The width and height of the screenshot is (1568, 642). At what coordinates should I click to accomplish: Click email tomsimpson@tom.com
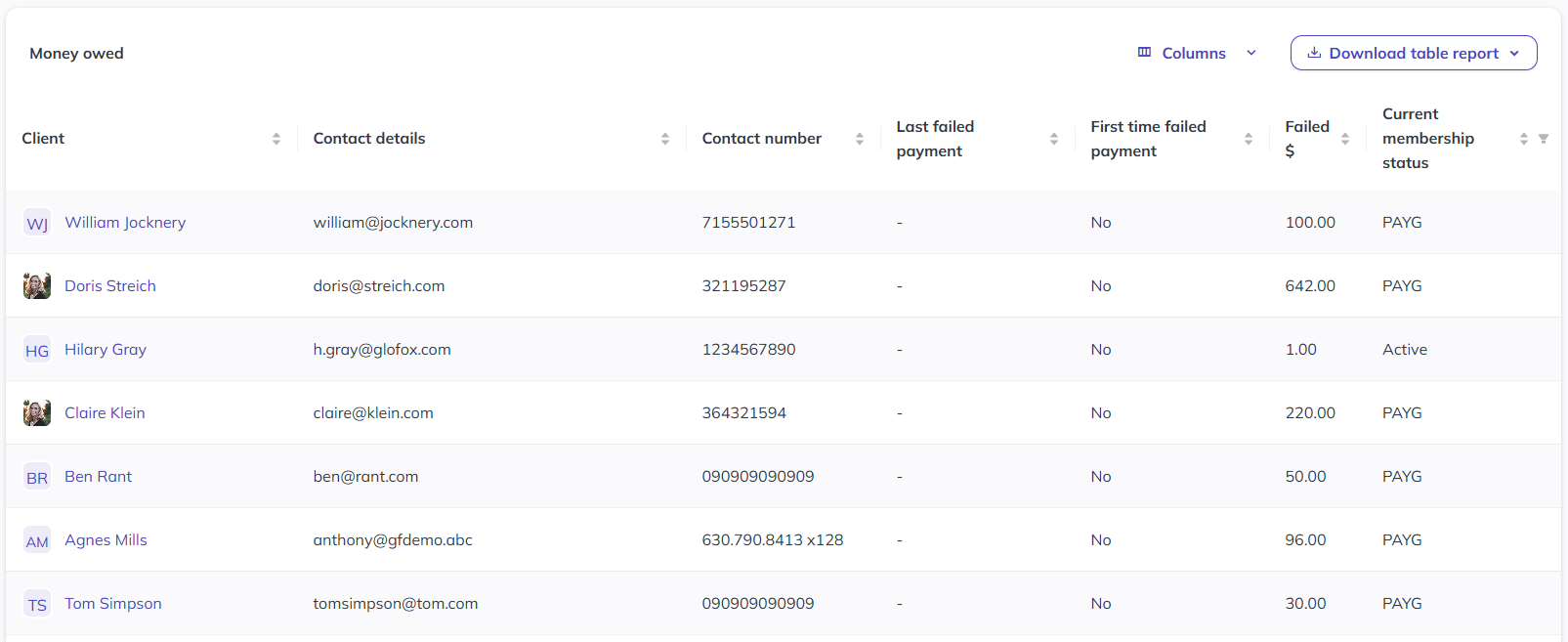[x=396, y=604]
